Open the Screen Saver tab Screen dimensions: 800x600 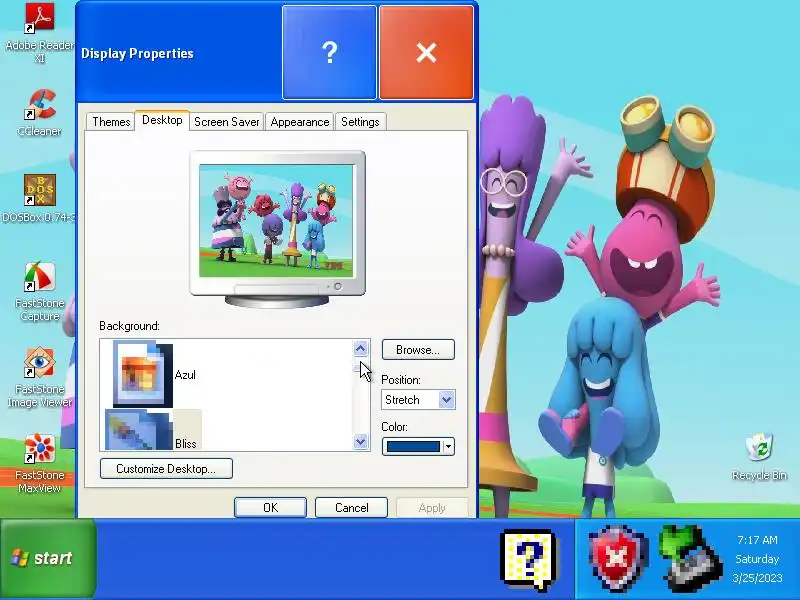(227, 122)
